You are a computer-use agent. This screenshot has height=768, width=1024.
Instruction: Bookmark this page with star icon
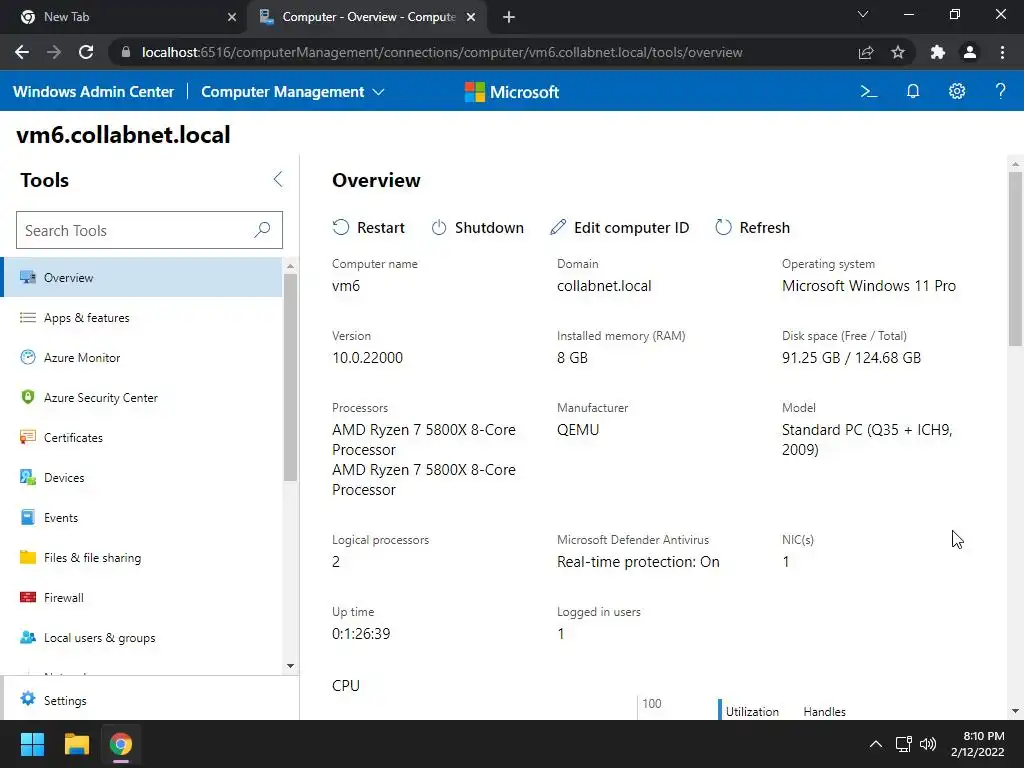(898, 52)
